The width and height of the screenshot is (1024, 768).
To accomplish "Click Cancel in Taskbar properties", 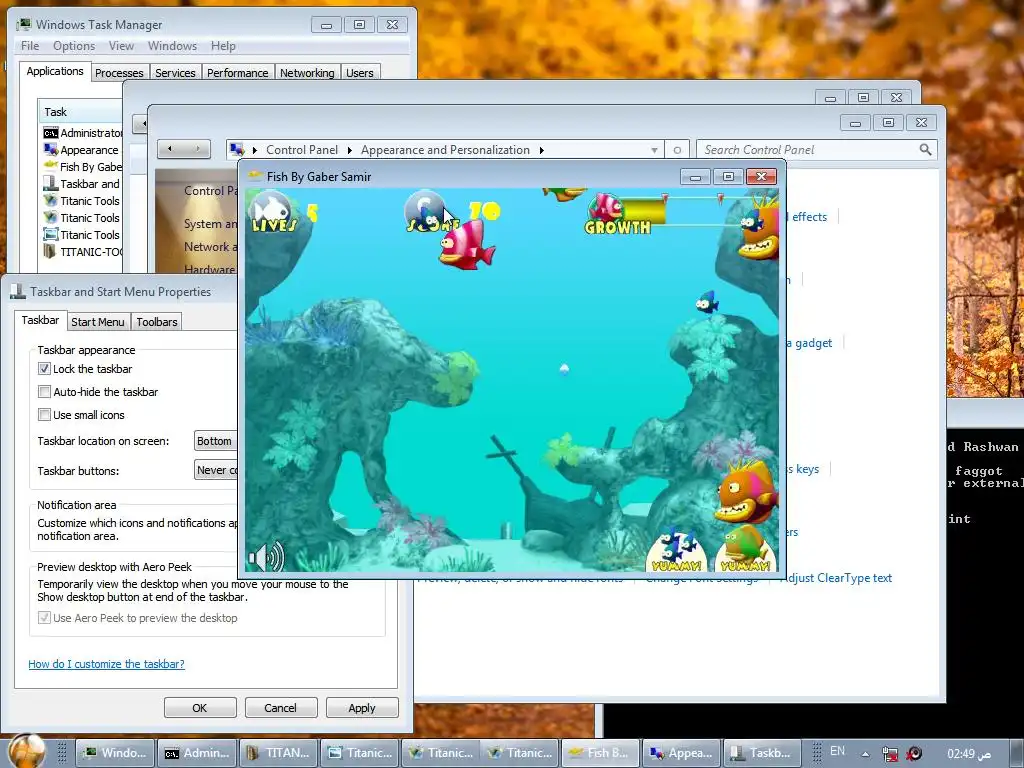I will [281, 708].
